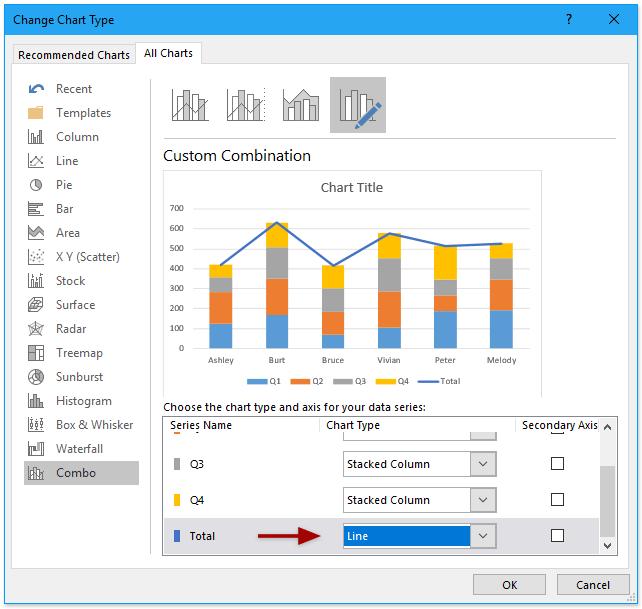
Task: Click the Total blue color swatch
Action: pyautogui.click(x=177, y=536)
